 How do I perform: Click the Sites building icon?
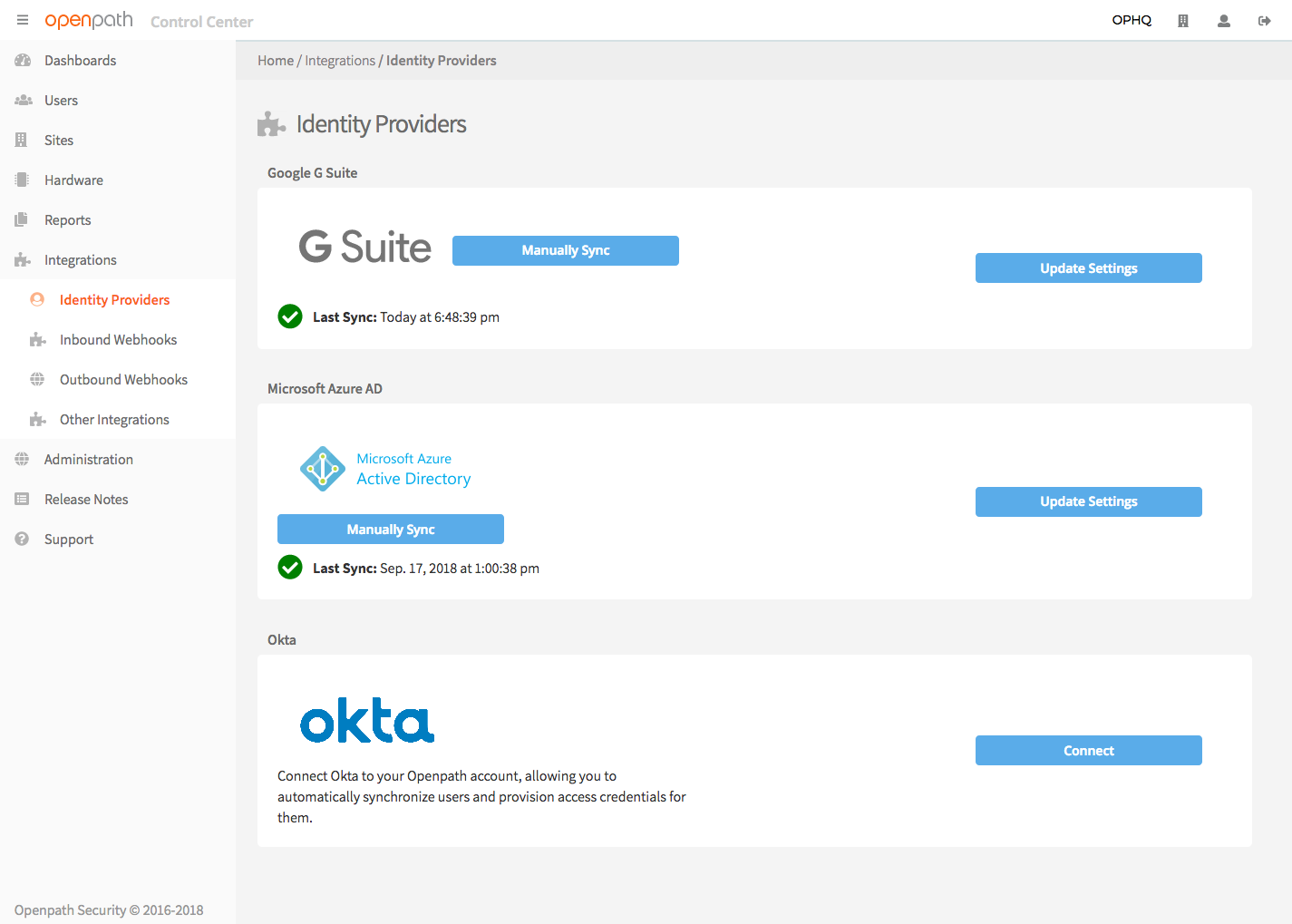point(21,141)
